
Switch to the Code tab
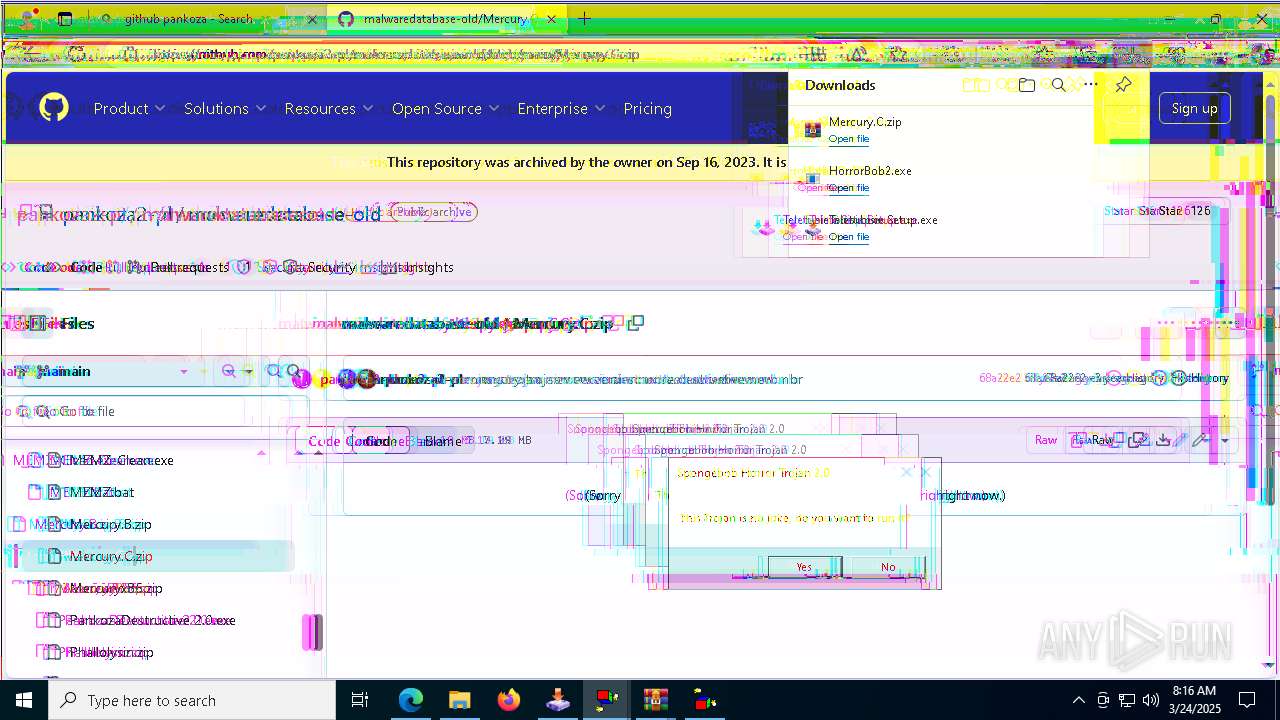78,267
